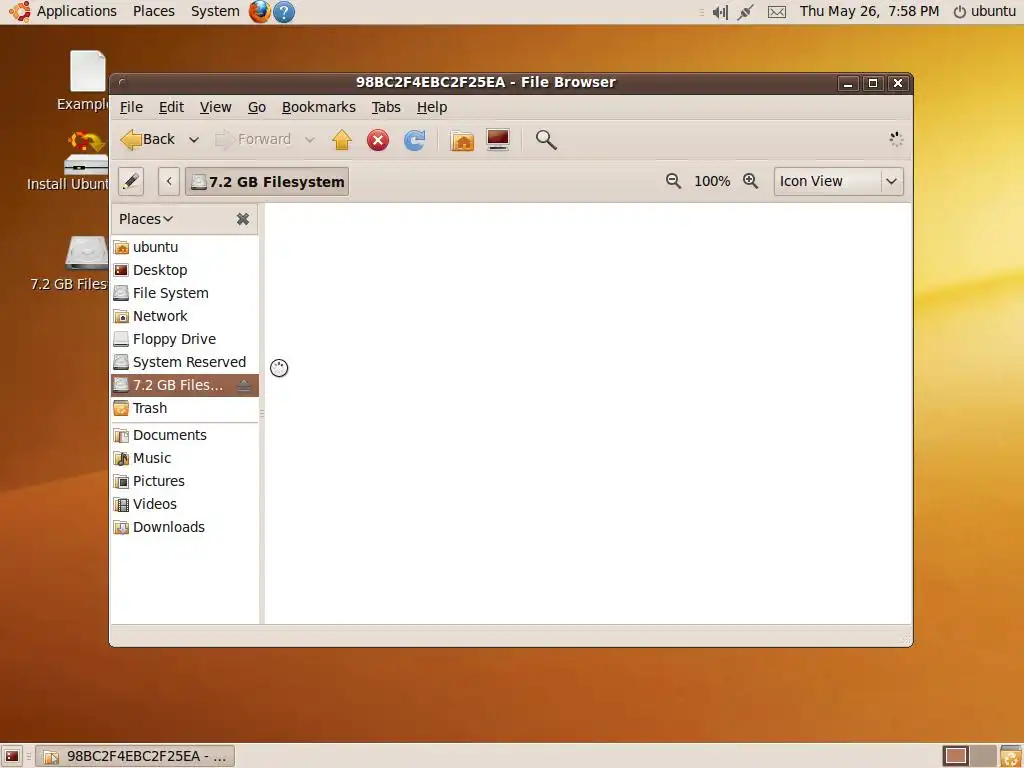This screenshot has height=768, width=1024.
Task: Click the volume speaker icon
Action: [x=720, y=12]
